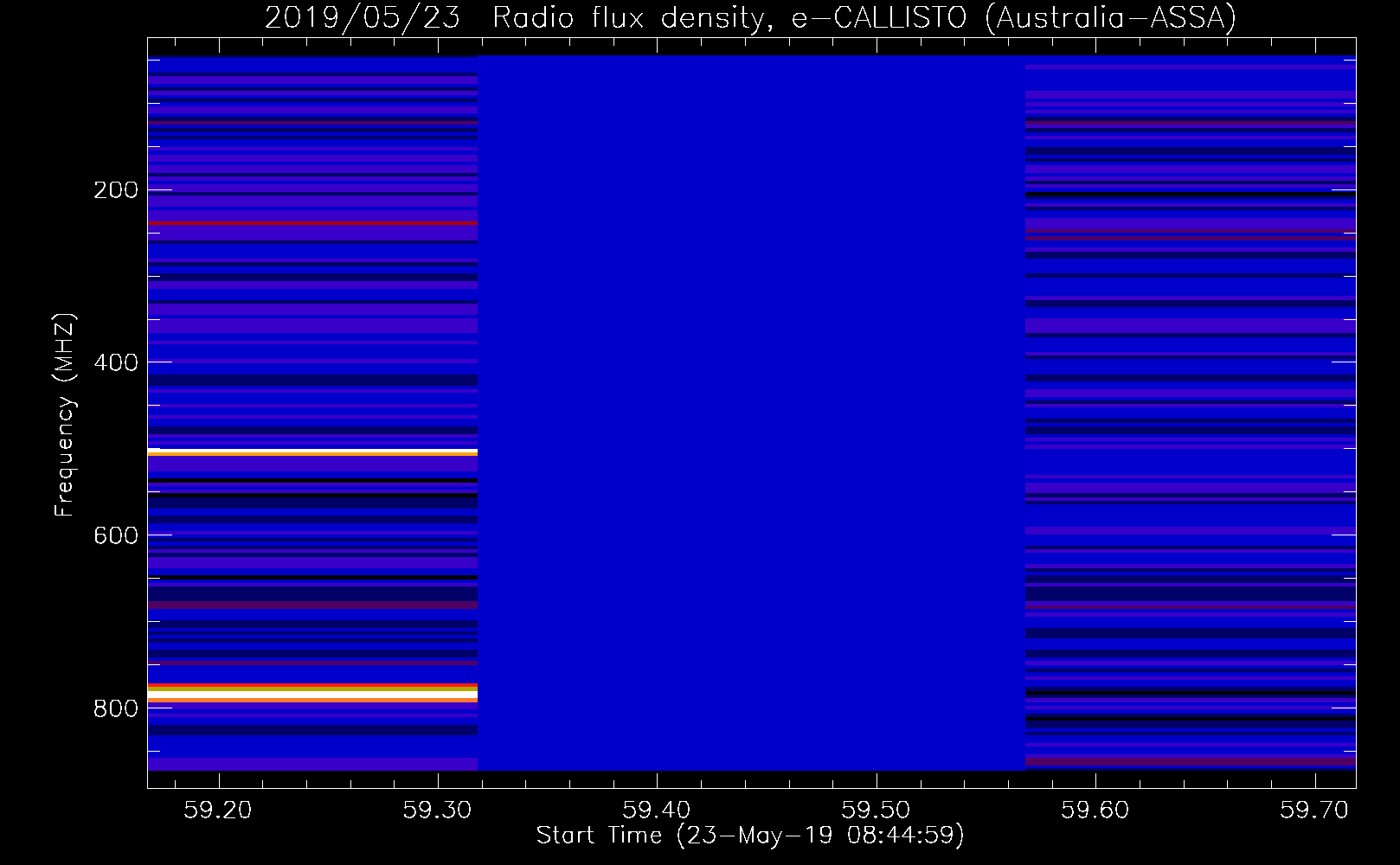Image resolution: width=1400 pixels, height=865 pixels.
Task: Click the bright white band near 800 MHz
Action: (312, 695)
